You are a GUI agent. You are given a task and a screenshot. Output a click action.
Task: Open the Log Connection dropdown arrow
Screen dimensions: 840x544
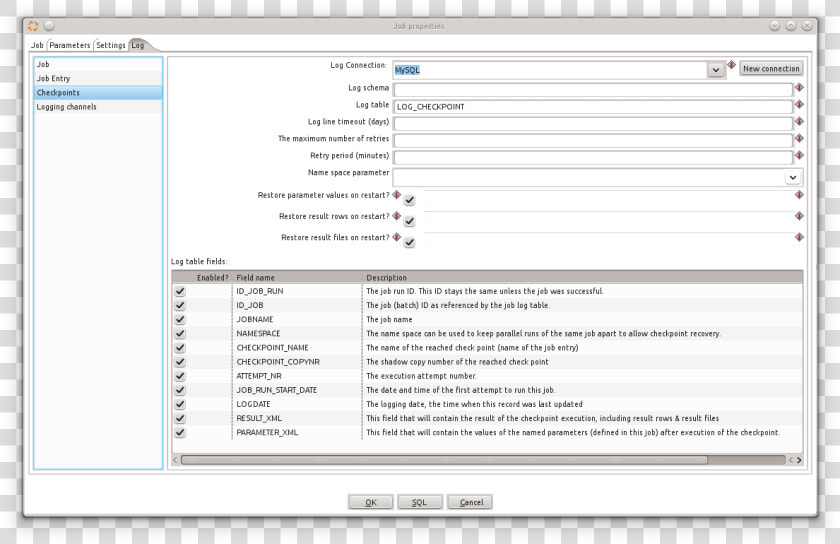pyautogui.click(x=716, y=70)
